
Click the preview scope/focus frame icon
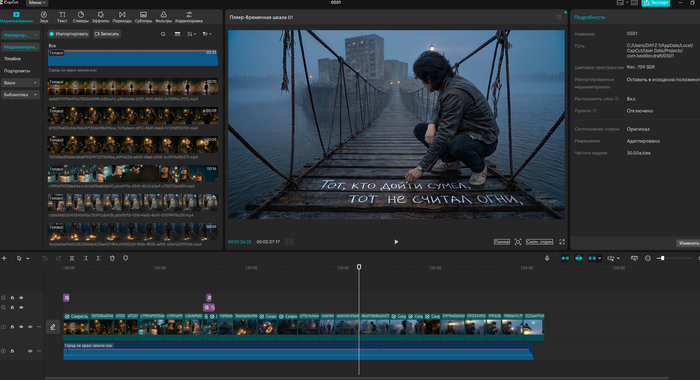pos(518,242)
